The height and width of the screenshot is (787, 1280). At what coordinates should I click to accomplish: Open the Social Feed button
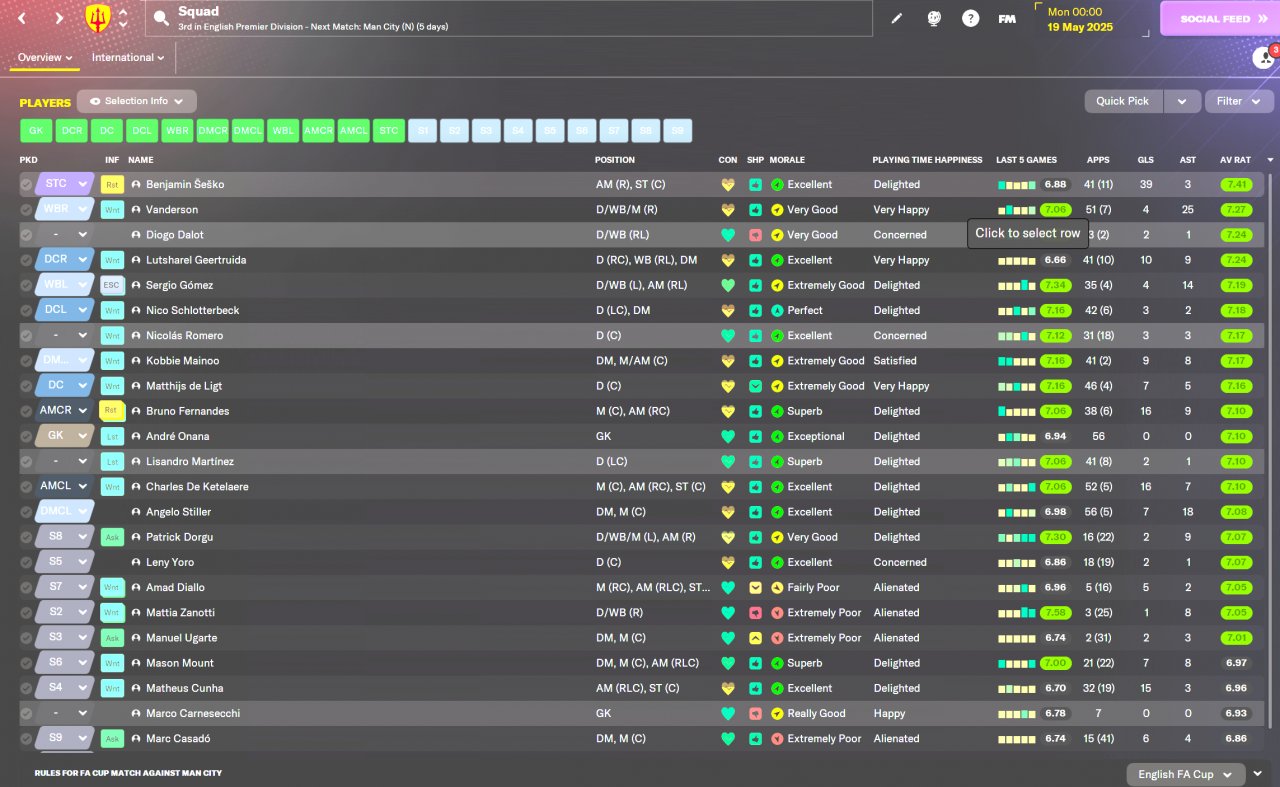1220,19
